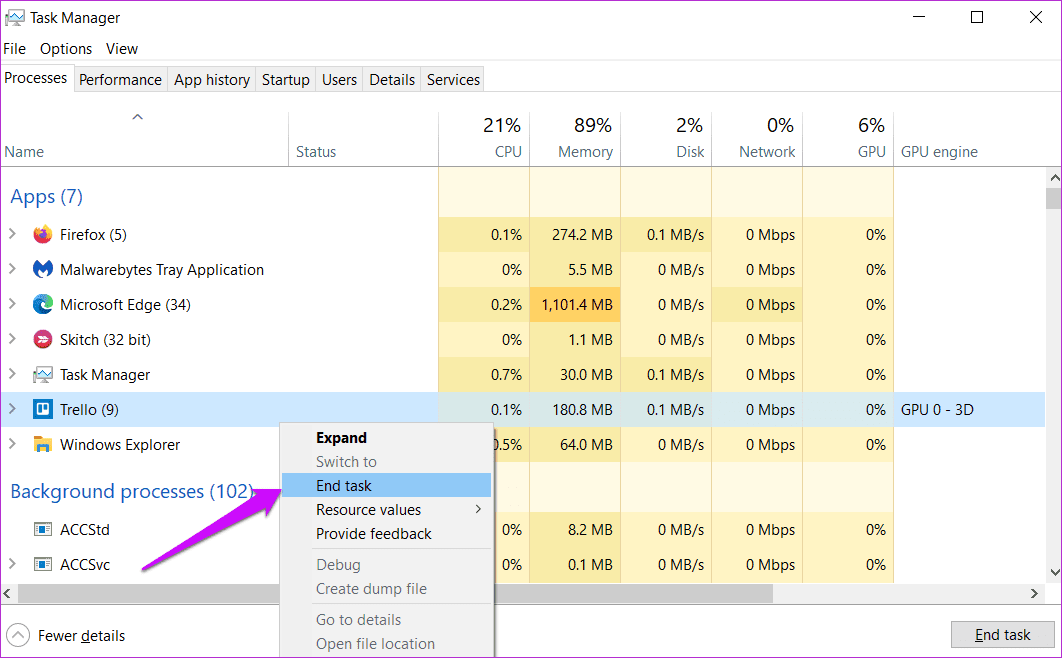This screenshot has width=1062, height=658.
Task: Open the File menu
Action: pos(14,49)
